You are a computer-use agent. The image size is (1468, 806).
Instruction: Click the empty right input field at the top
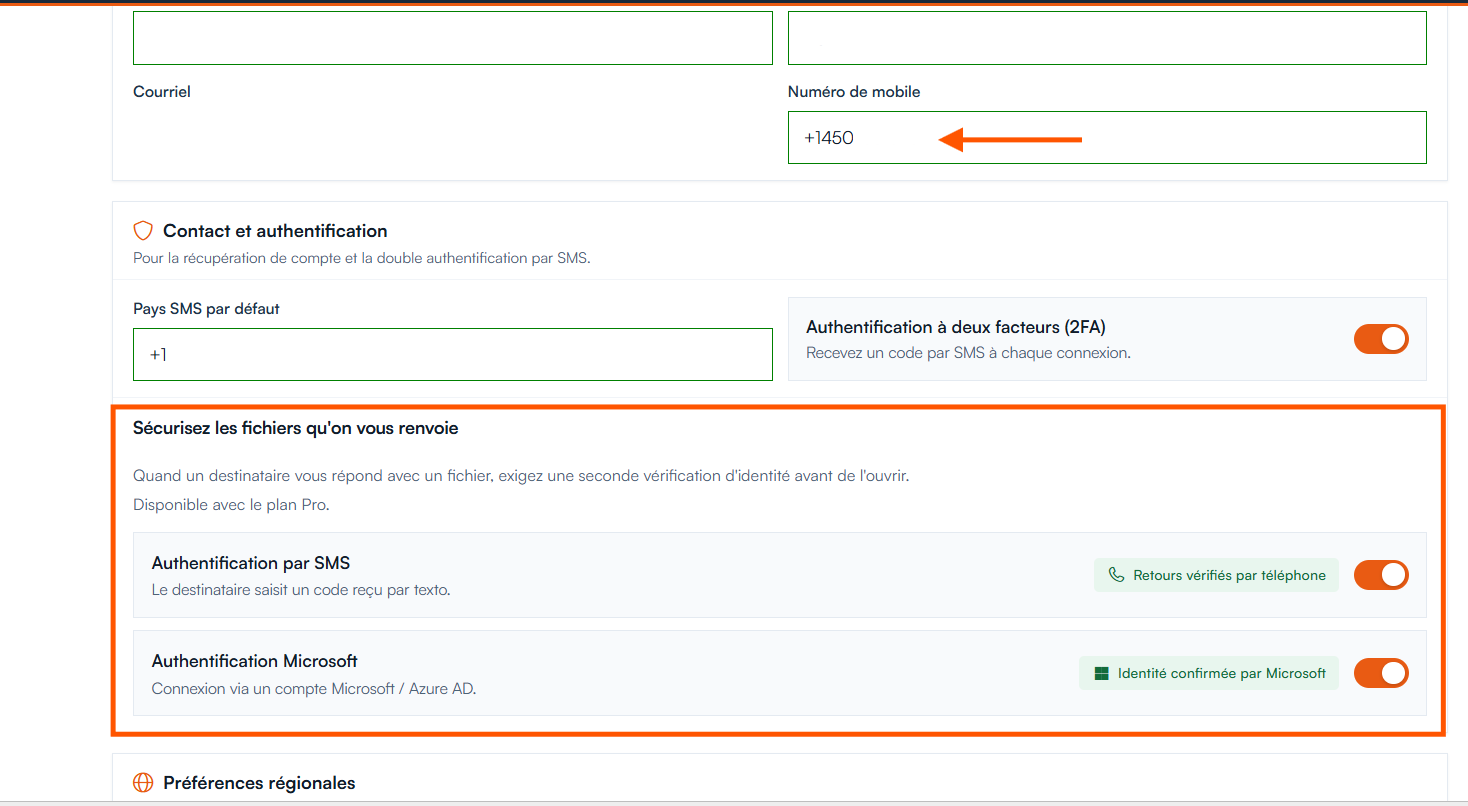[x=1107, y=38]
